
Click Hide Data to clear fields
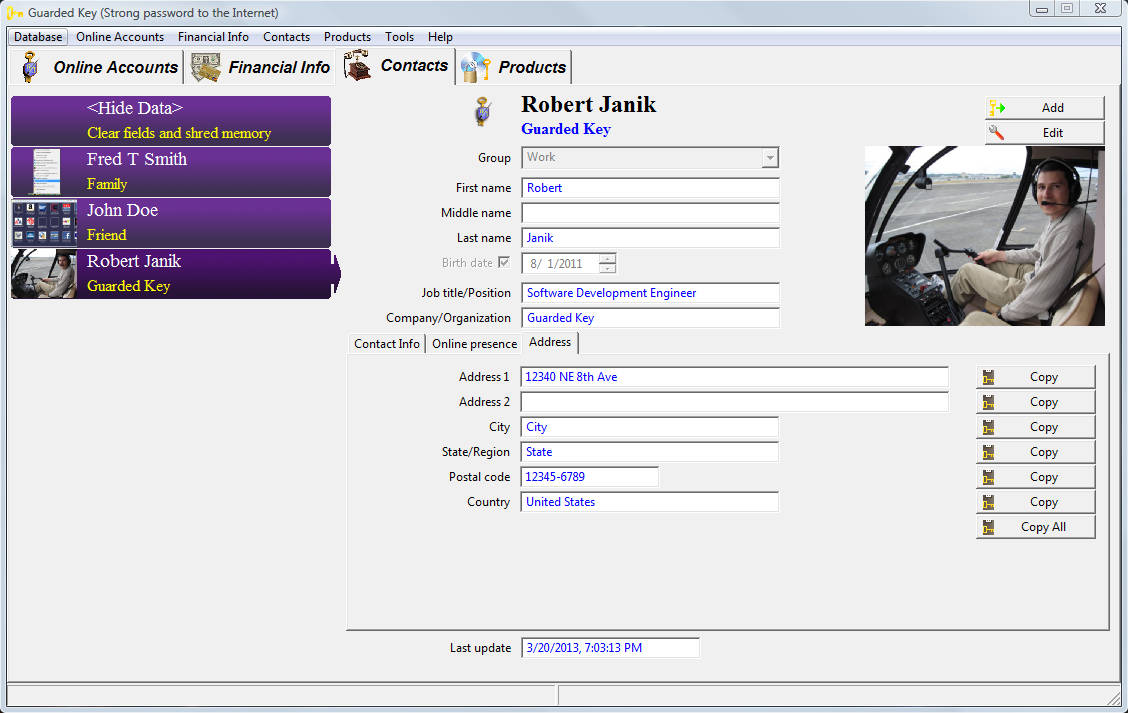click(x=171, y=120)
